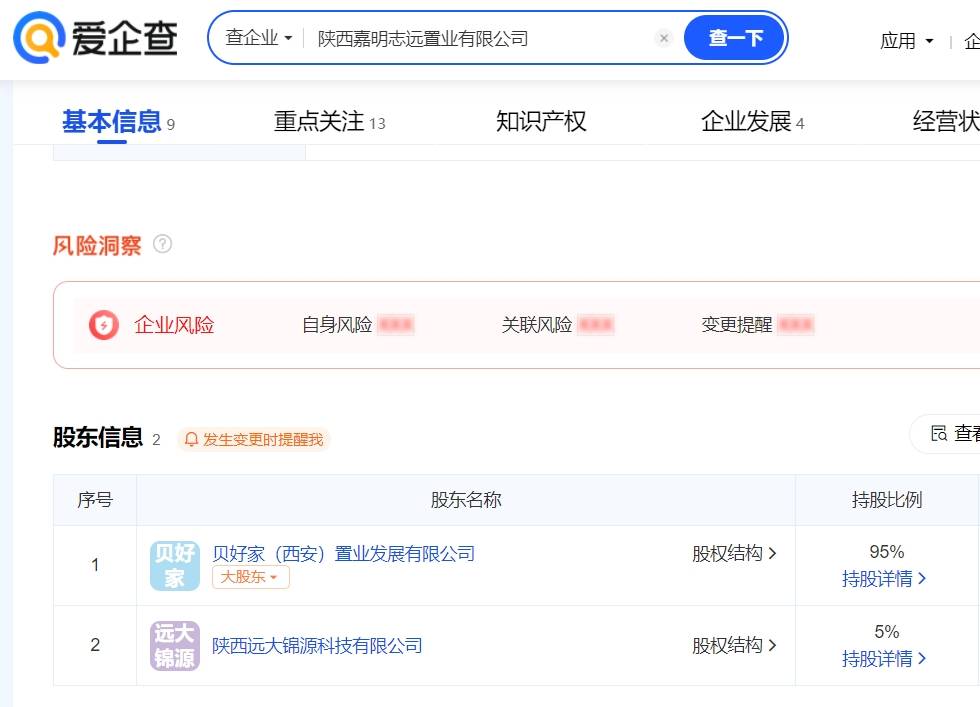The width and height of the screenshot is (980, 707).
Task: Click the bell icon for change alerts
Action: pos(191,439)
